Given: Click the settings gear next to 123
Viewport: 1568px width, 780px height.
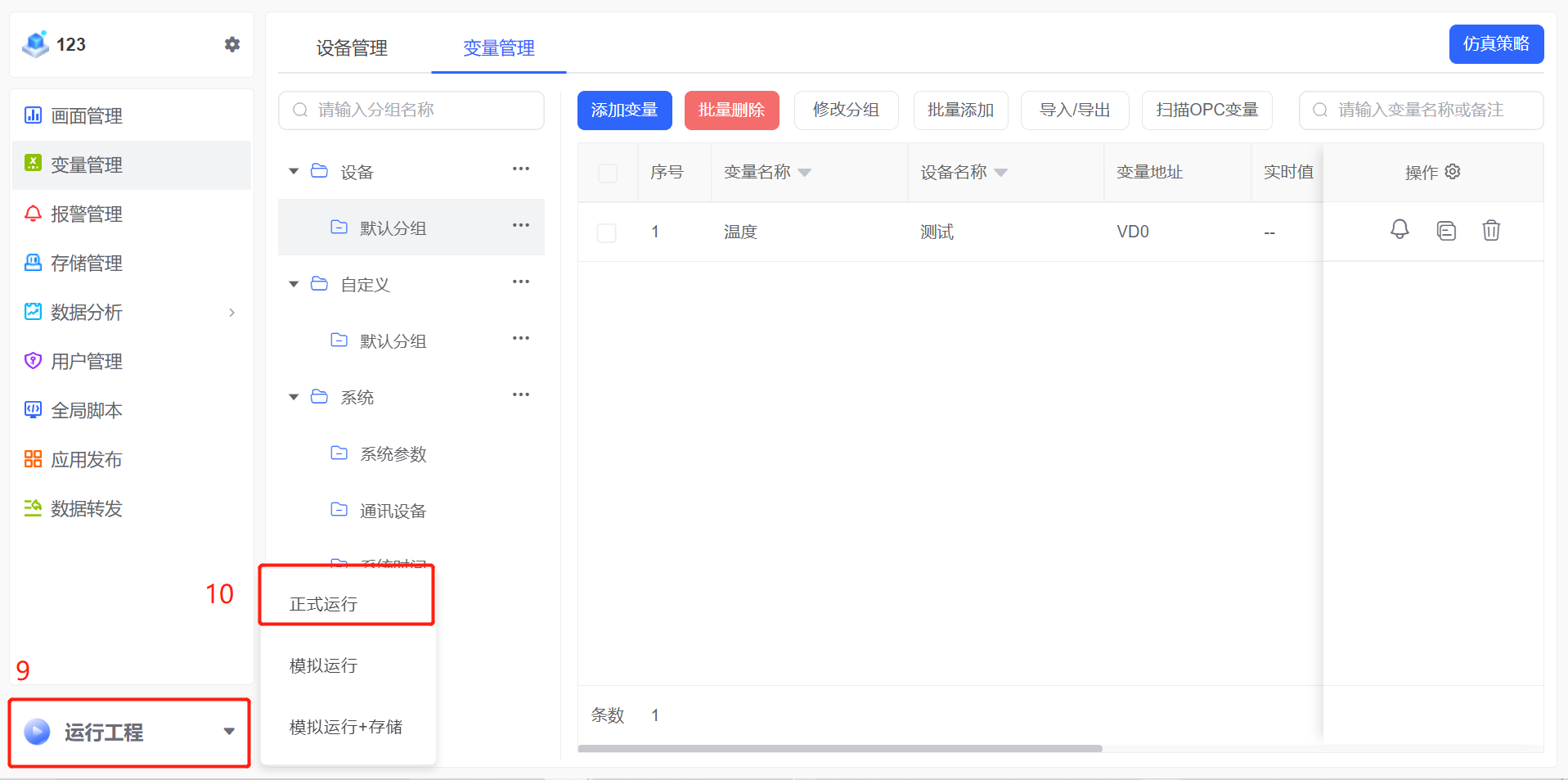Looking at the screenshot, I should click(232, 44).
